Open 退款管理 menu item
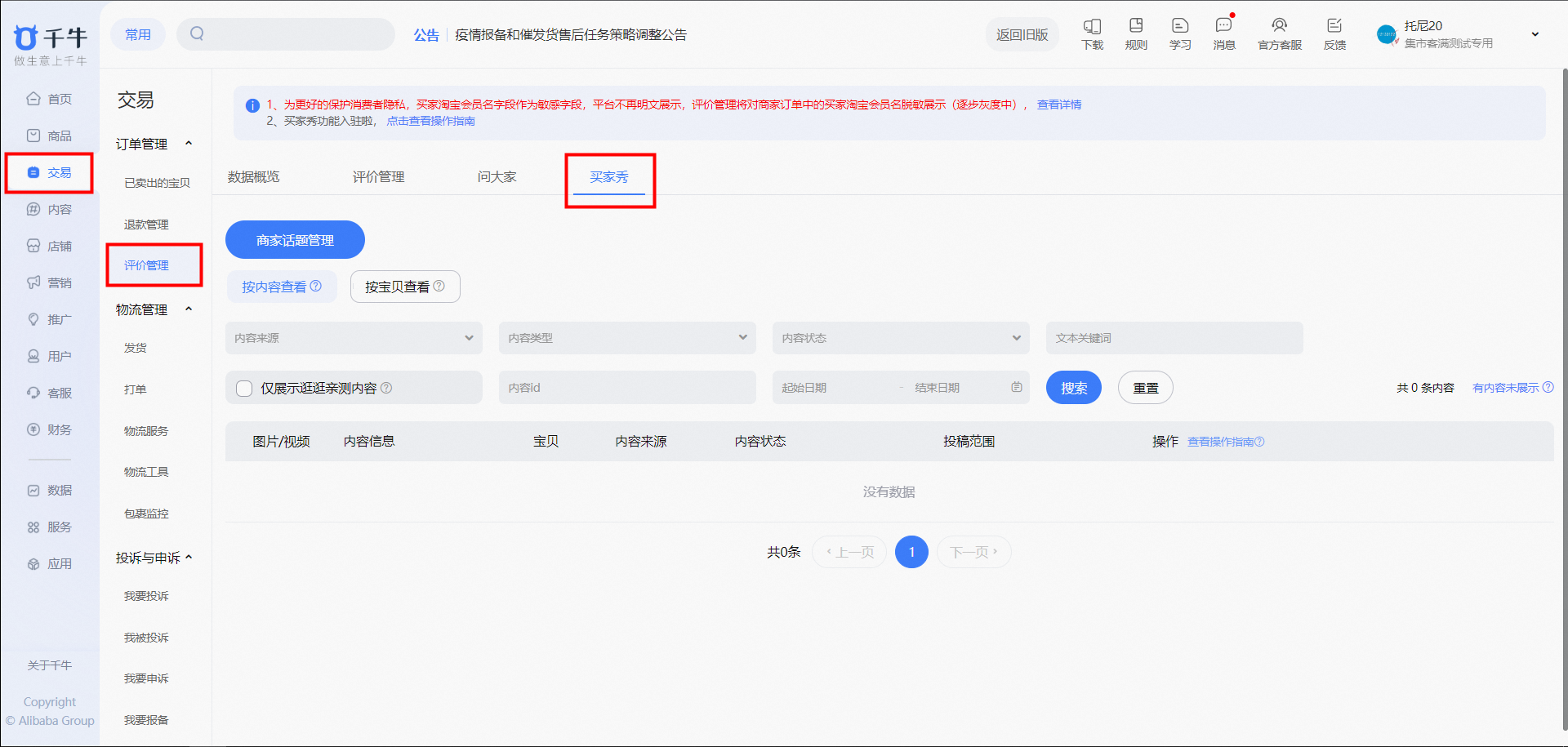Image resolution: width=1568 pixels, height=747 pixels. [x=146, y=225]
